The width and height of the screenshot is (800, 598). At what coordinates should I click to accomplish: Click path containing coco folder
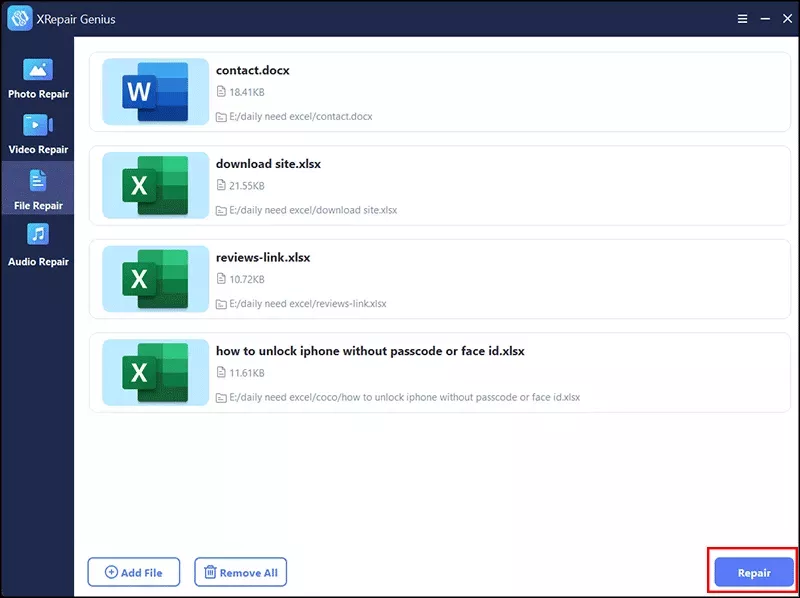[x=405, y=397]
